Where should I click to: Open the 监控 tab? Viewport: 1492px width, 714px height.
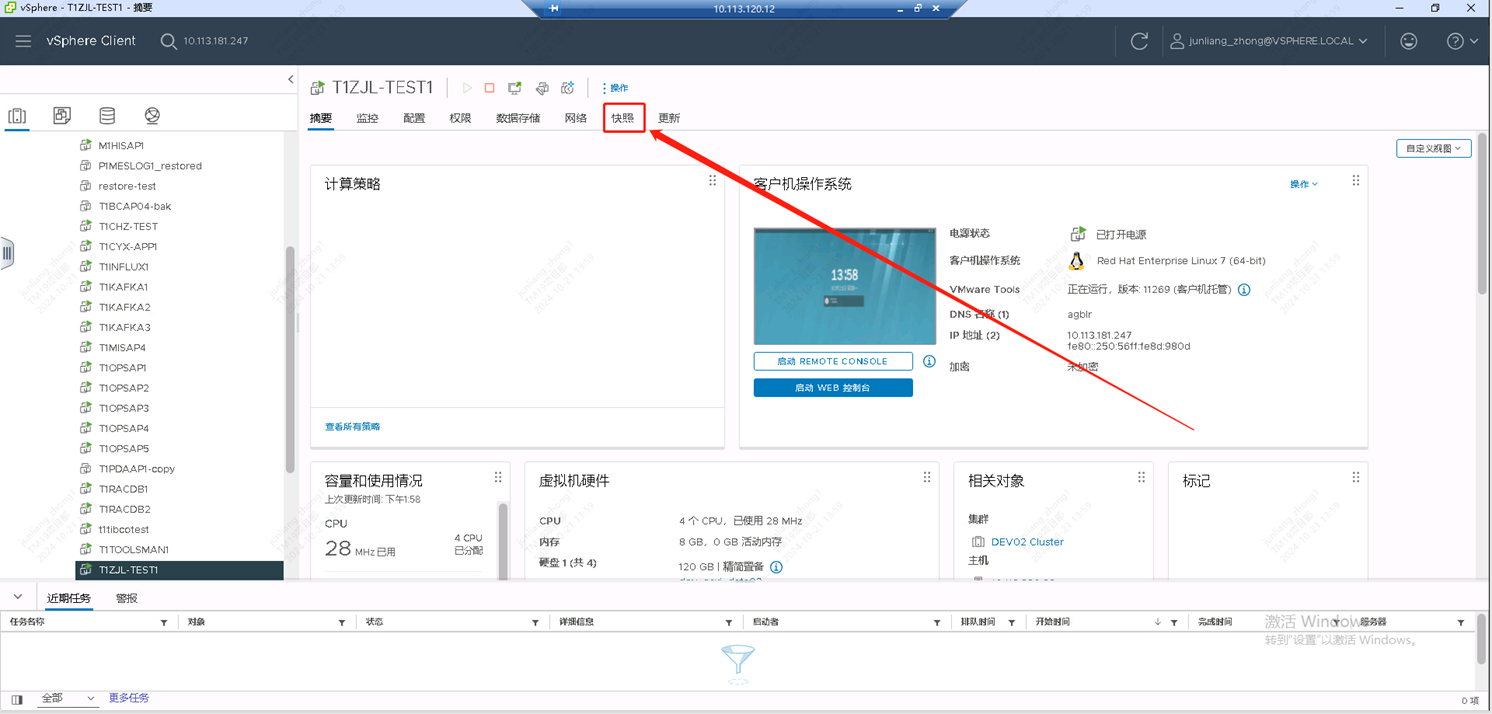[x=367, y=118]
